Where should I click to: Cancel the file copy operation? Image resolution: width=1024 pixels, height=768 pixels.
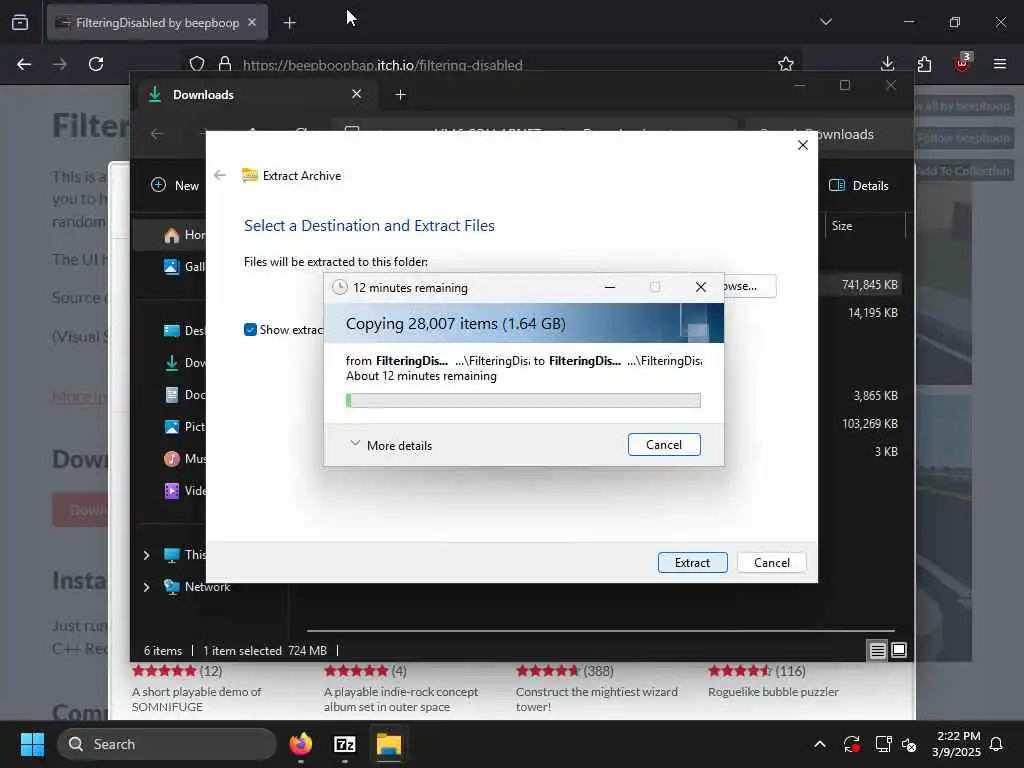pos(664,445)
